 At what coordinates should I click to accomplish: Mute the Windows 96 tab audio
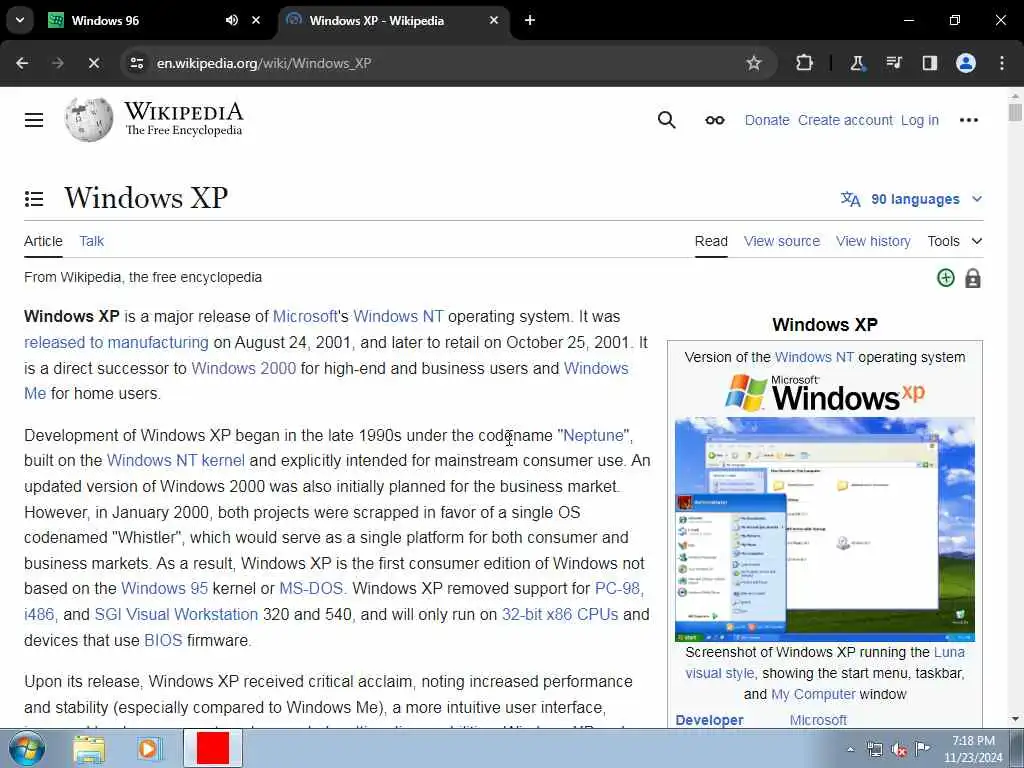click(x=232, y=20)
